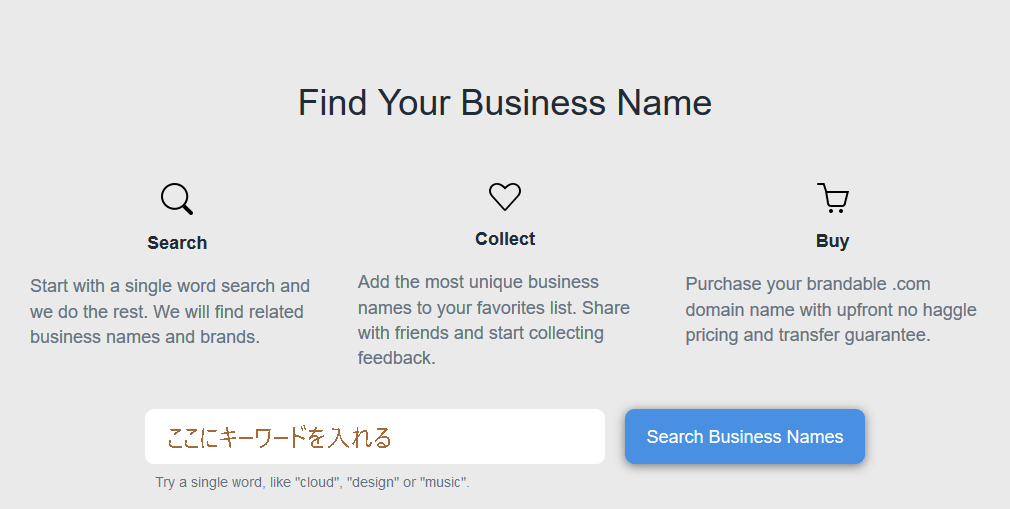Click the "Find Your Business Name" title
The image size is (1010, 509).
coord(505,103)
